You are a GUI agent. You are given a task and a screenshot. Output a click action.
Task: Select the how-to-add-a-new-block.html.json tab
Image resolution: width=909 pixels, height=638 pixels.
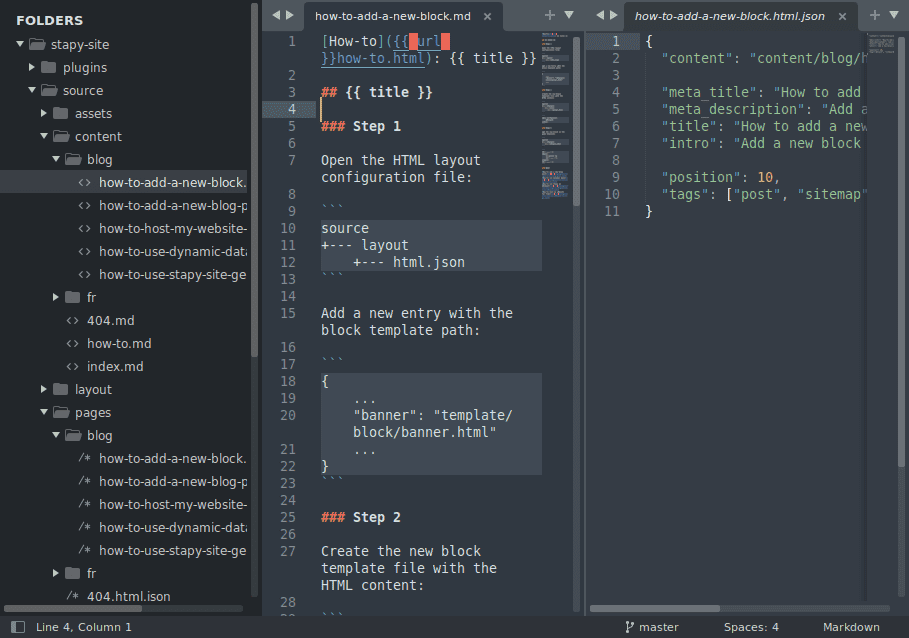coord(730,17)
